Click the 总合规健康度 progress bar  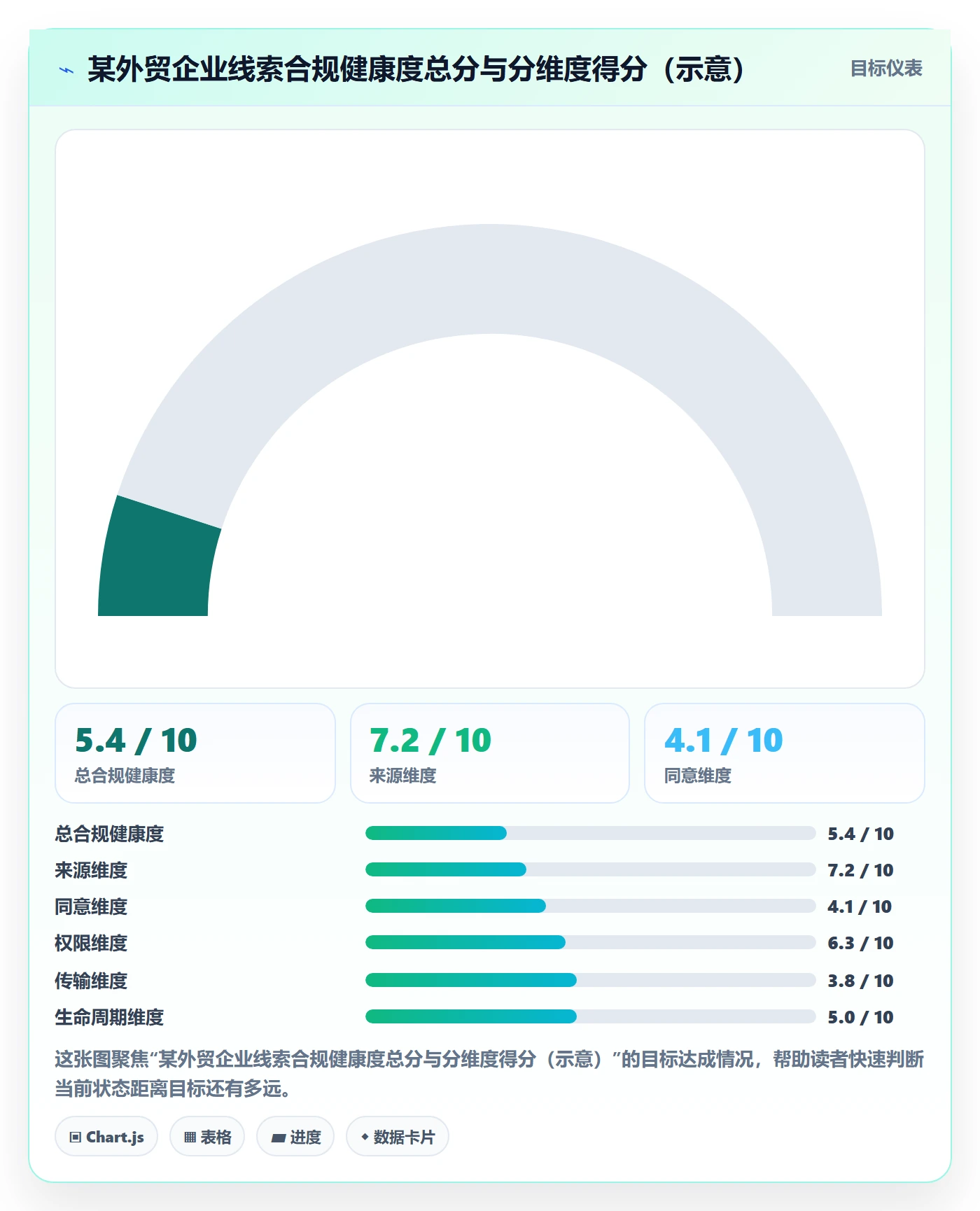(x=590, y=833)
